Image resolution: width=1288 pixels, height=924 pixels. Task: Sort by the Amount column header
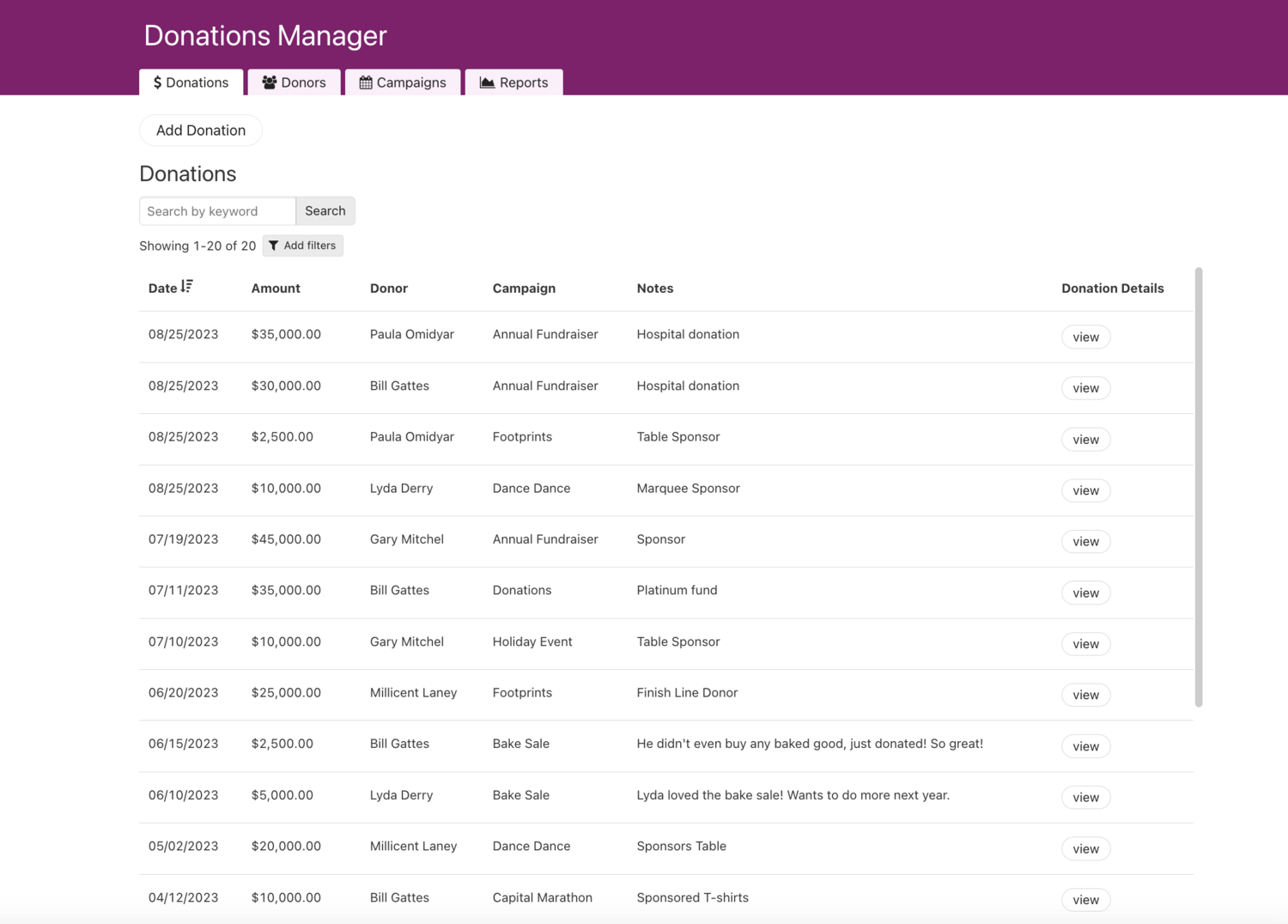pyautogui.click(x=276, y=289)
